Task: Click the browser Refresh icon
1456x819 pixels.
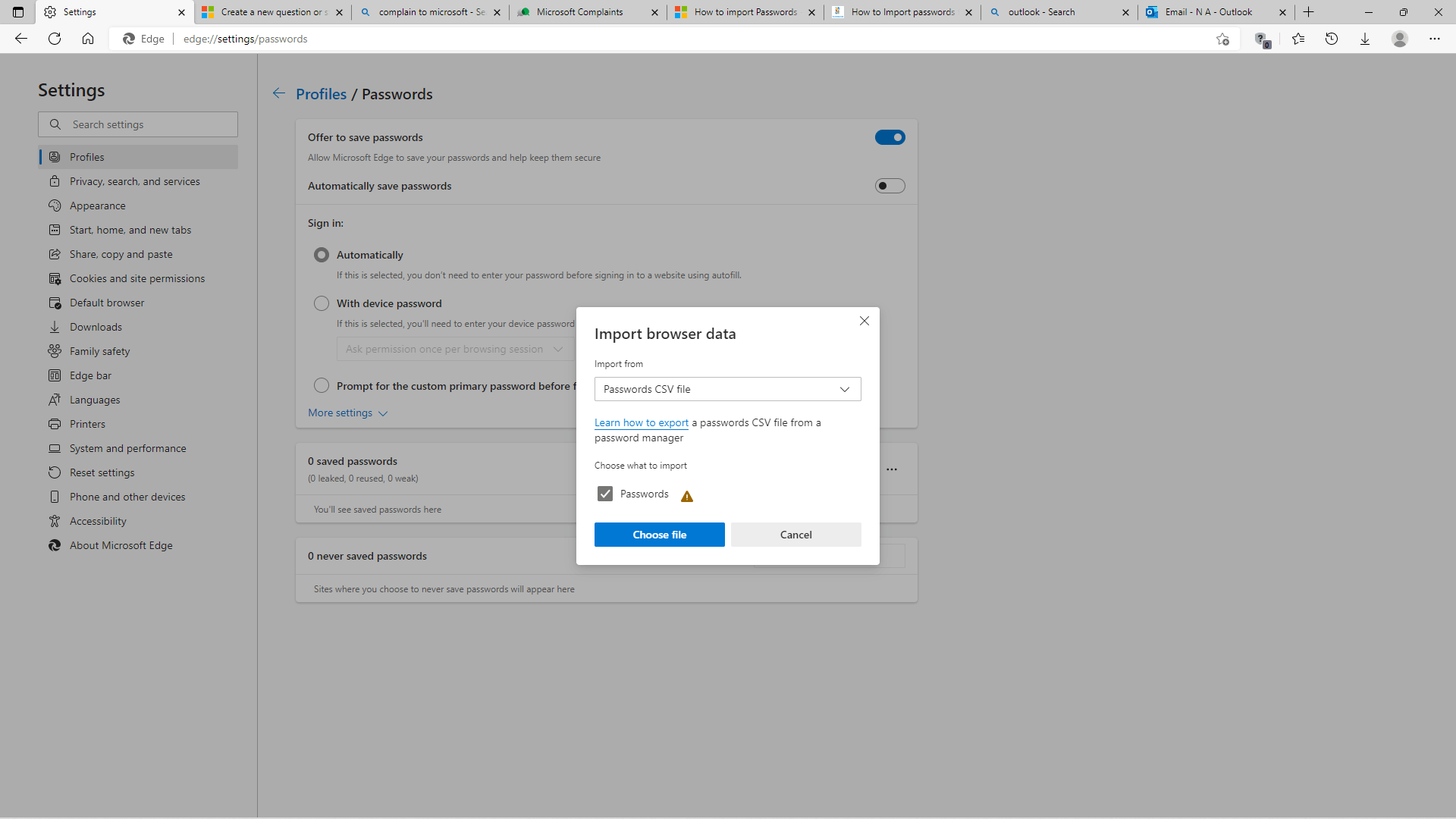Action: click(55, 39)
